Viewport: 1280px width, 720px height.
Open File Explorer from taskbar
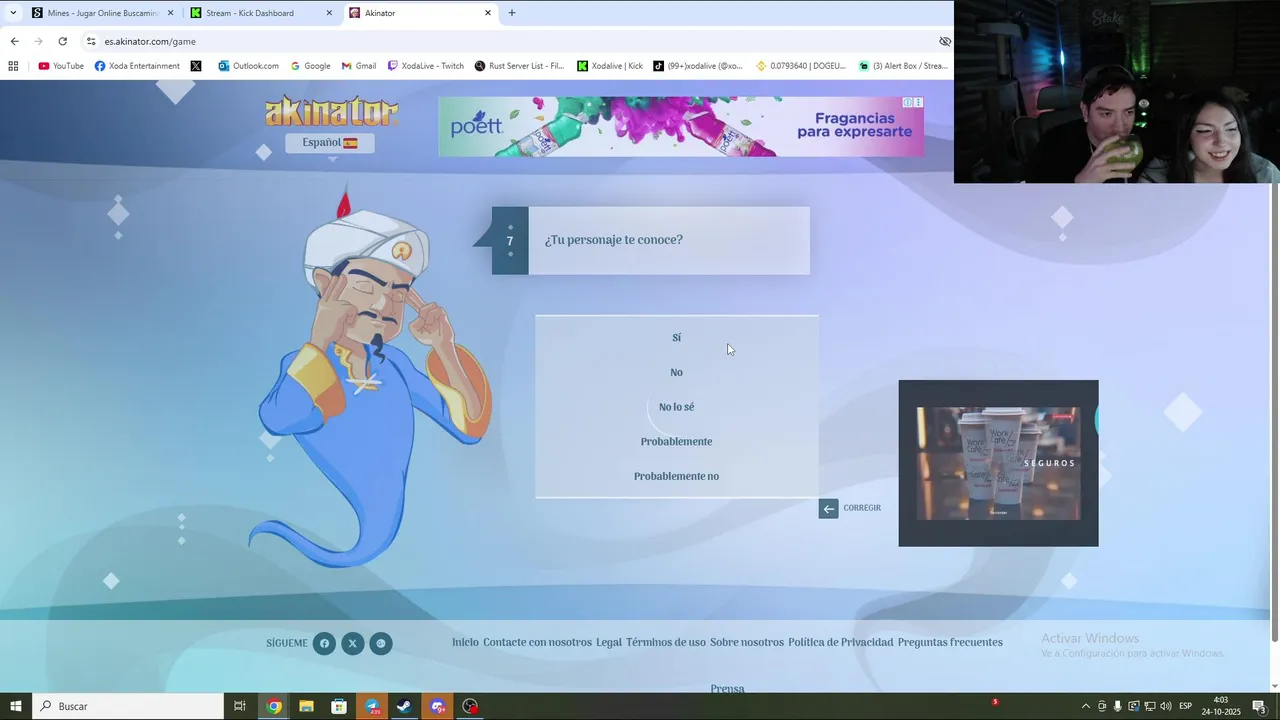point(306,706)
